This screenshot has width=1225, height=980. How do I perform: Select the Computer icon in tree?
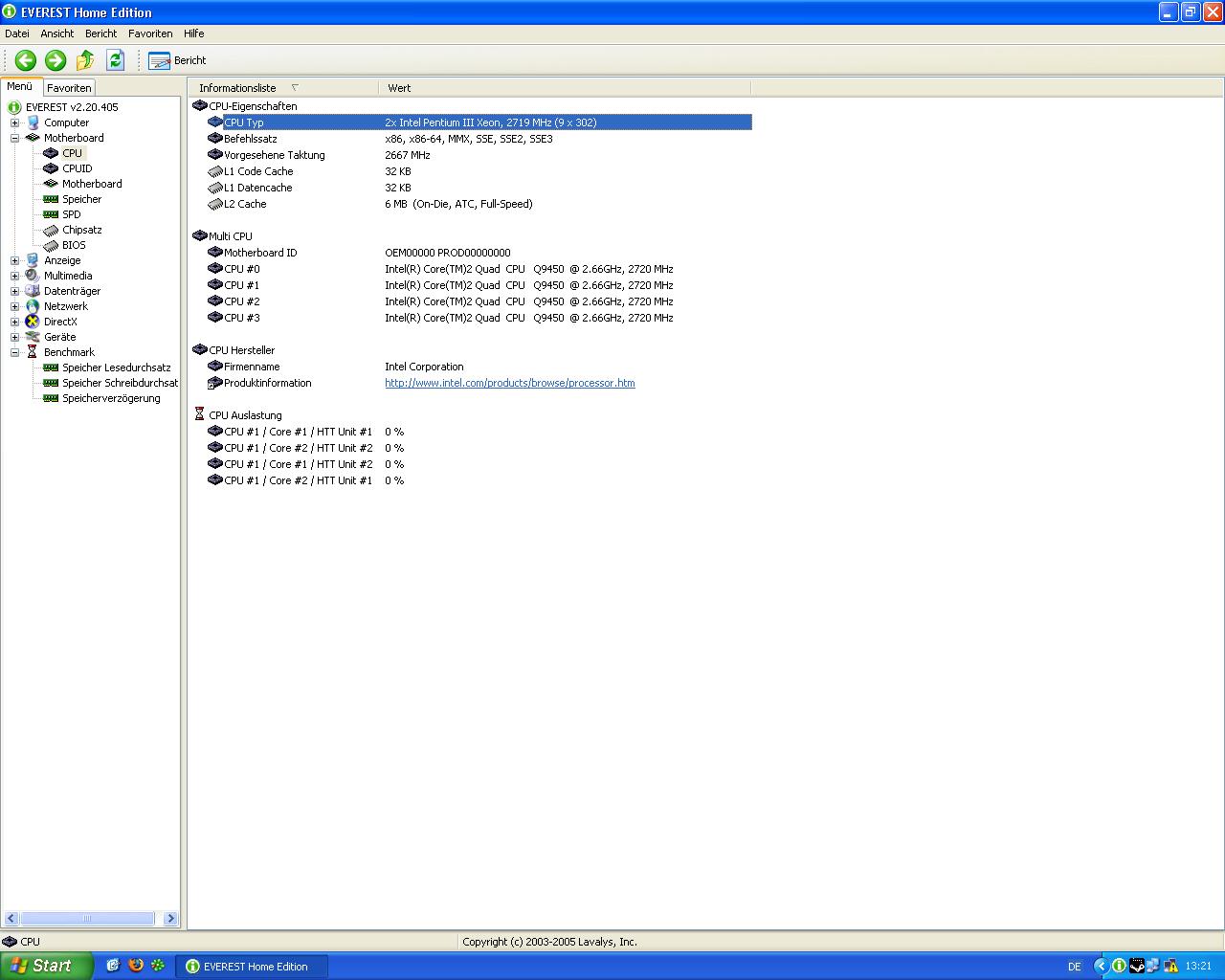click(x=33, y=122)
